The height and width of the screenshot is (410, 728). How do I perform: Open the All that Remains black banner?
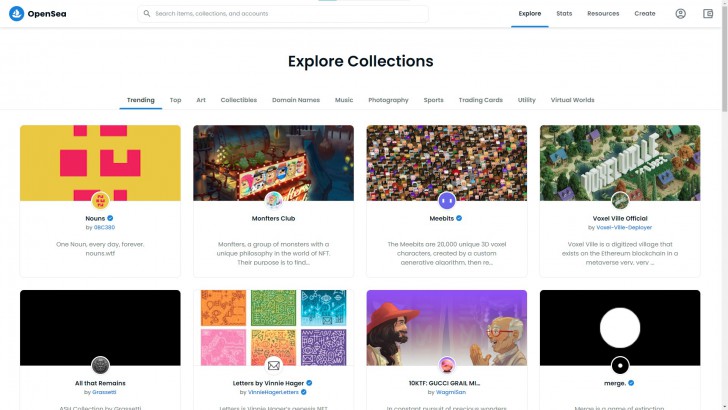(100, 328)
